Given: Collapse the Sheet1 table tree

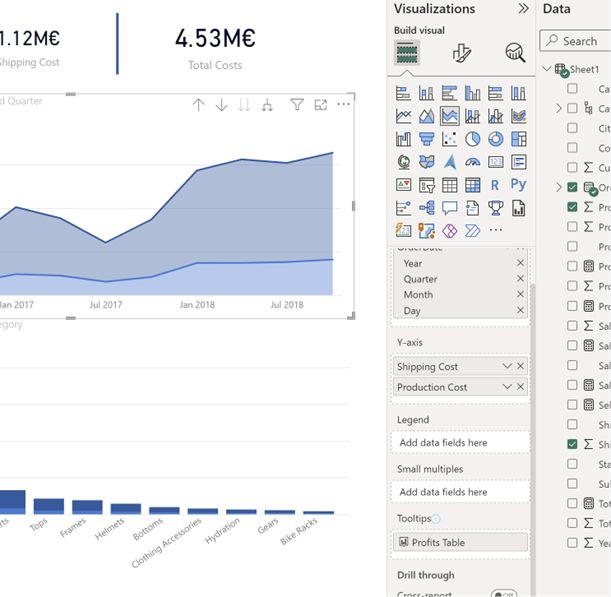Looking at the screenshot, I should [547, 69].
